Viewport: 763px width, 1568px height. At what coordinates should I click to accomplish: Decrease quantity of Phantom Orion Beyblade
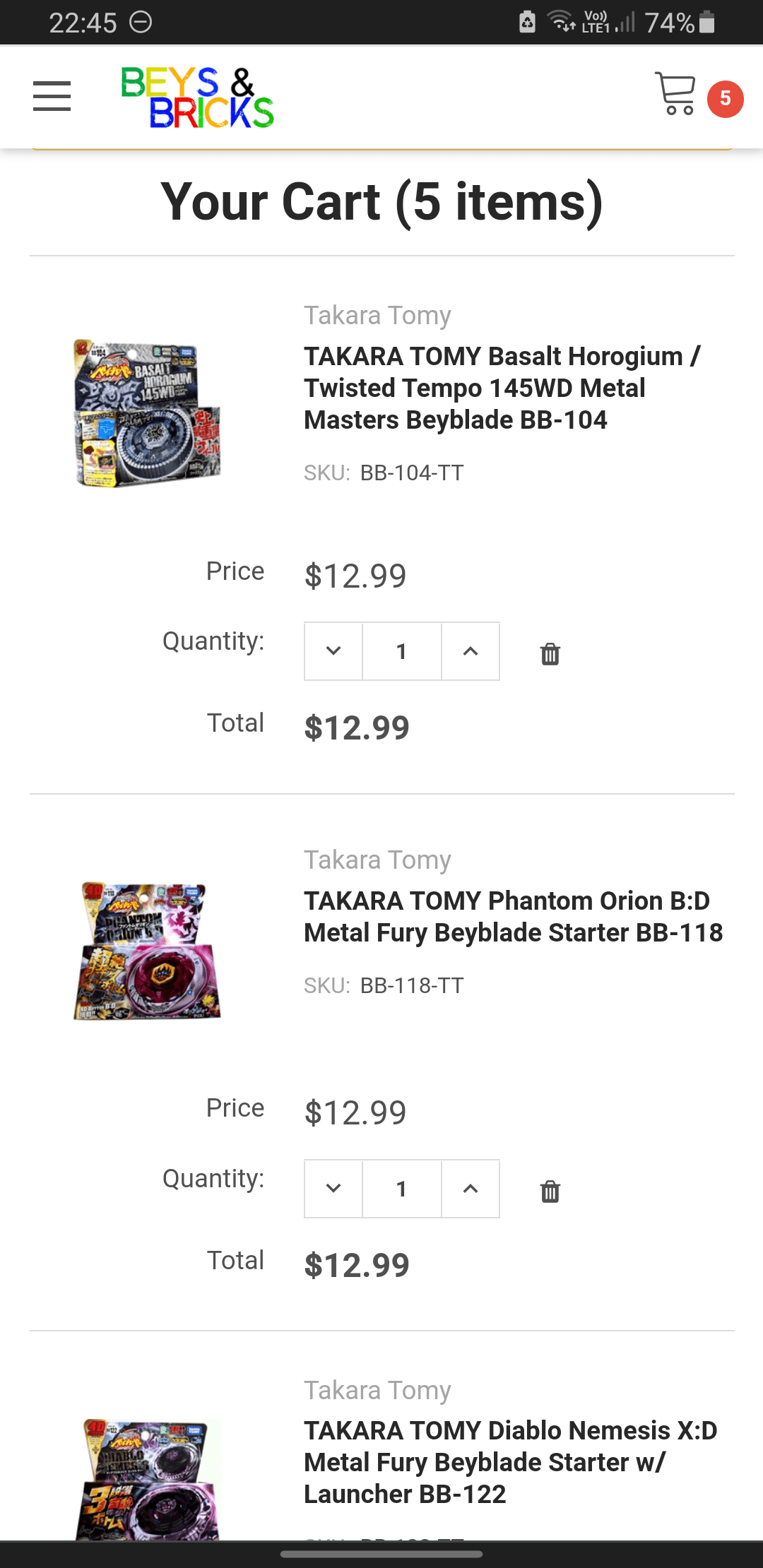pos(332,1189)
